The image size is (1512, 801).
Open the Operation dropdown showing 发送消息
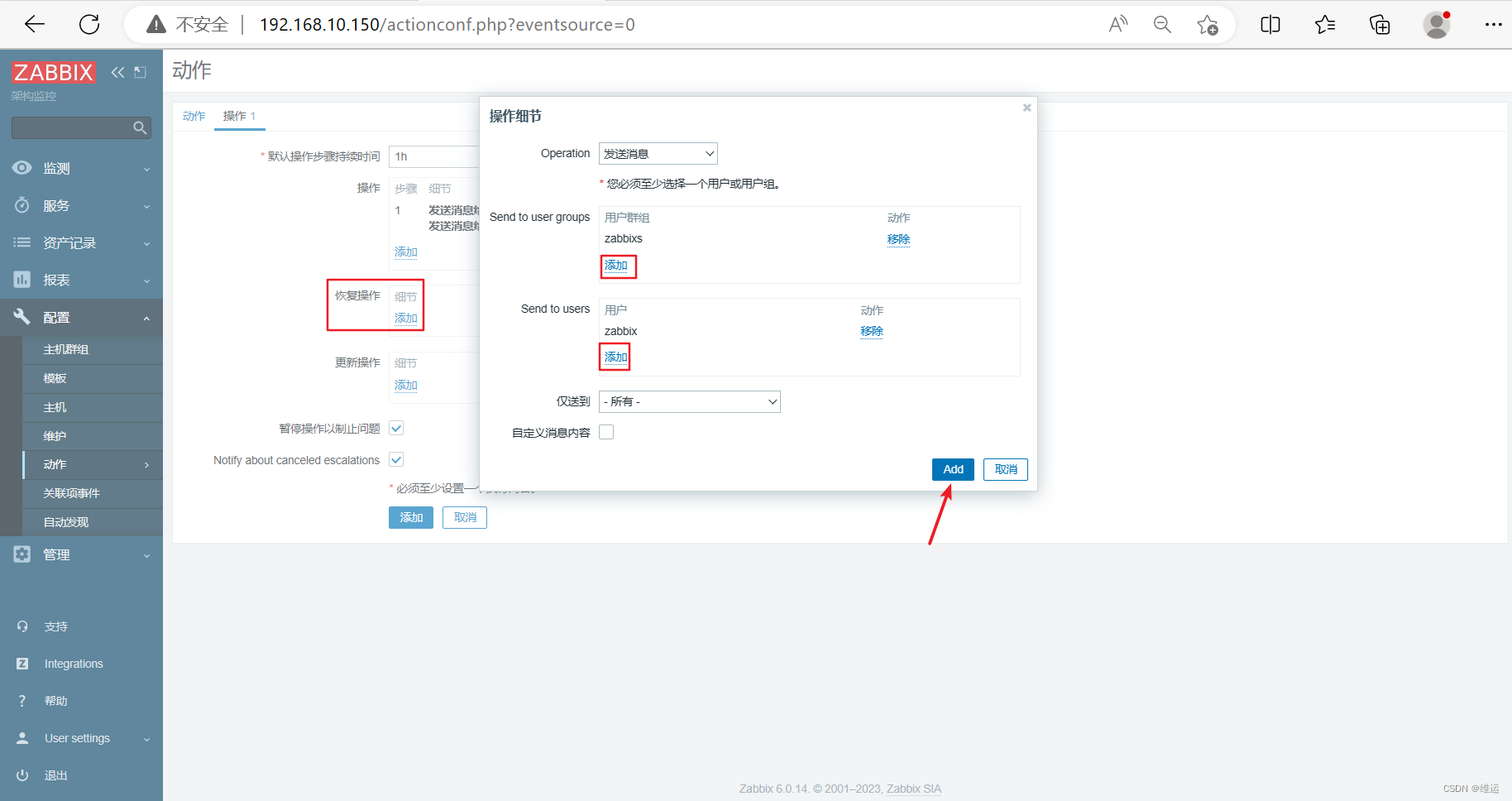pos(658,154)
